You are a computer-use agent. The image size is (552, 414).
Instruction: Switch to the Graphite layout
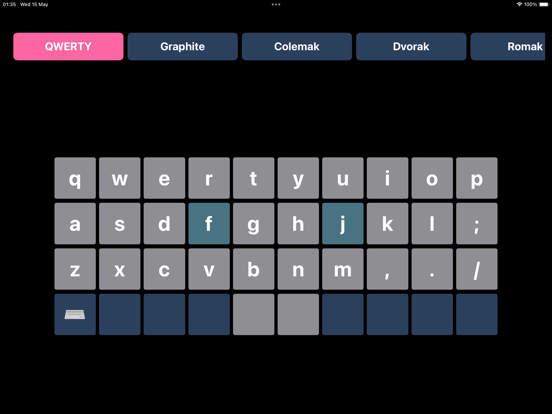pos(183,46)
